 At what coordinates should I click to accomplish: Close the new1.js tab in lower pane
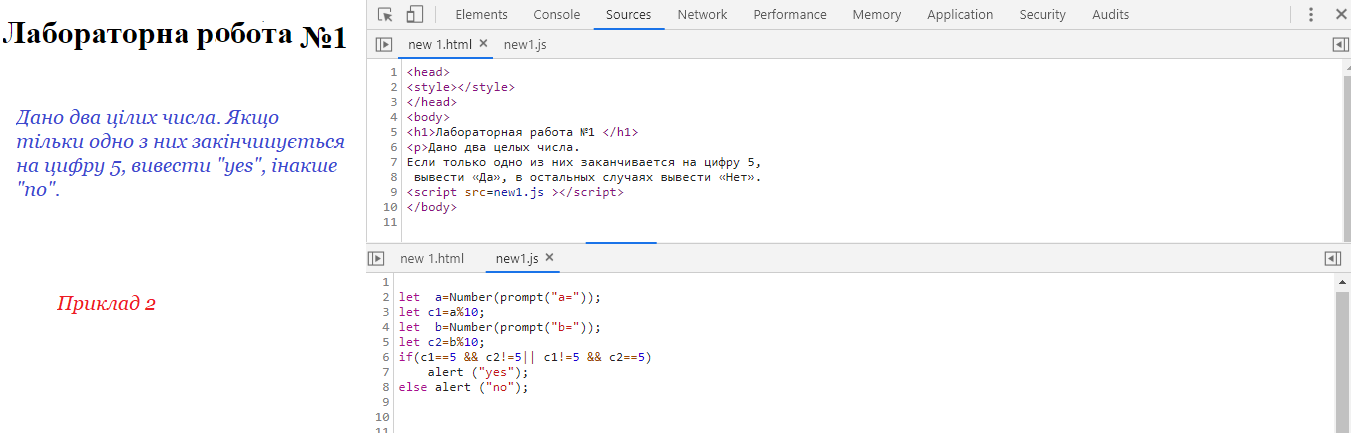tap(549, 258)
